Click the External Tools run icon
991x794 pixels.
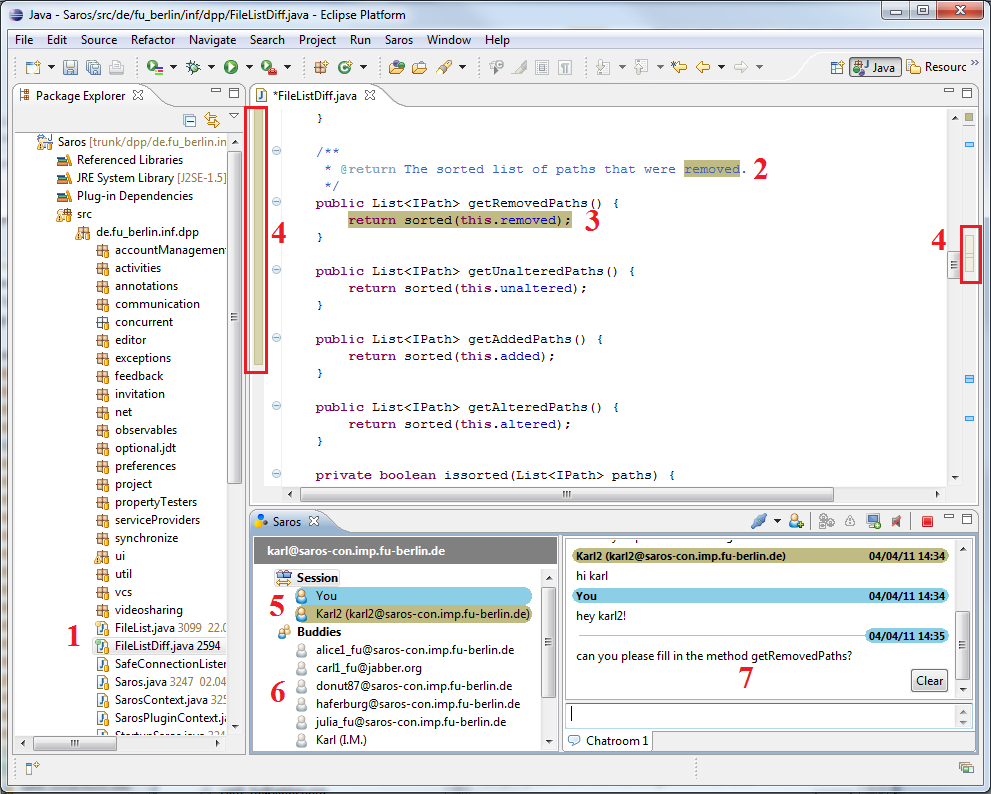point(269,67)
